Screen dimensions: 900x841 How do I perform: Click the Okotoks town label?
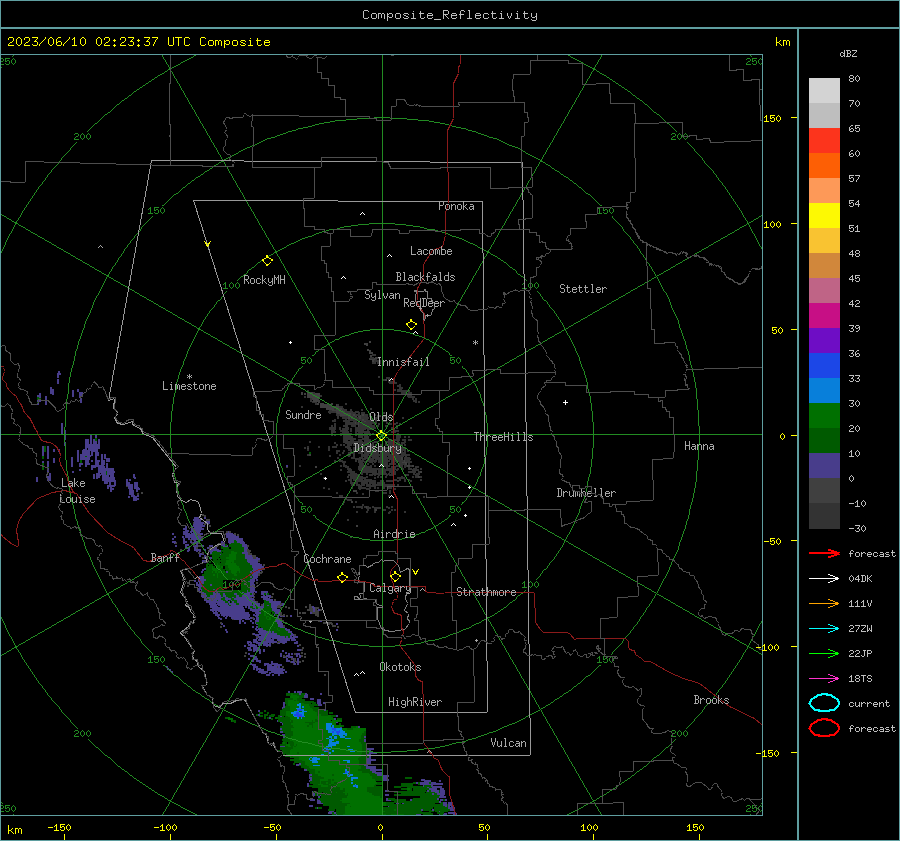pyautogui.click(x=400, y=667)
